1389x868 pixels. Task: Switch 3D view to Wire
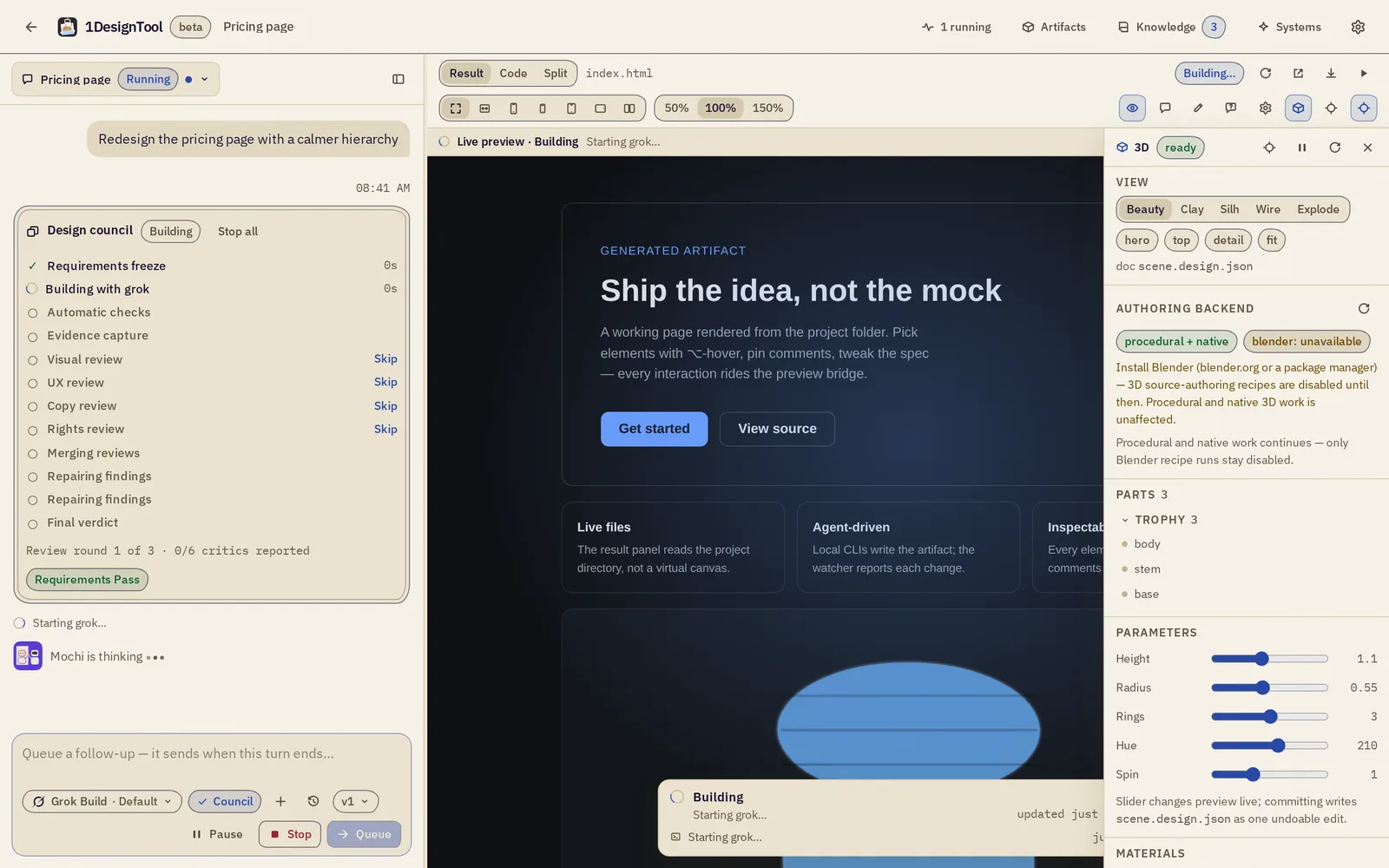point(1267,209)
